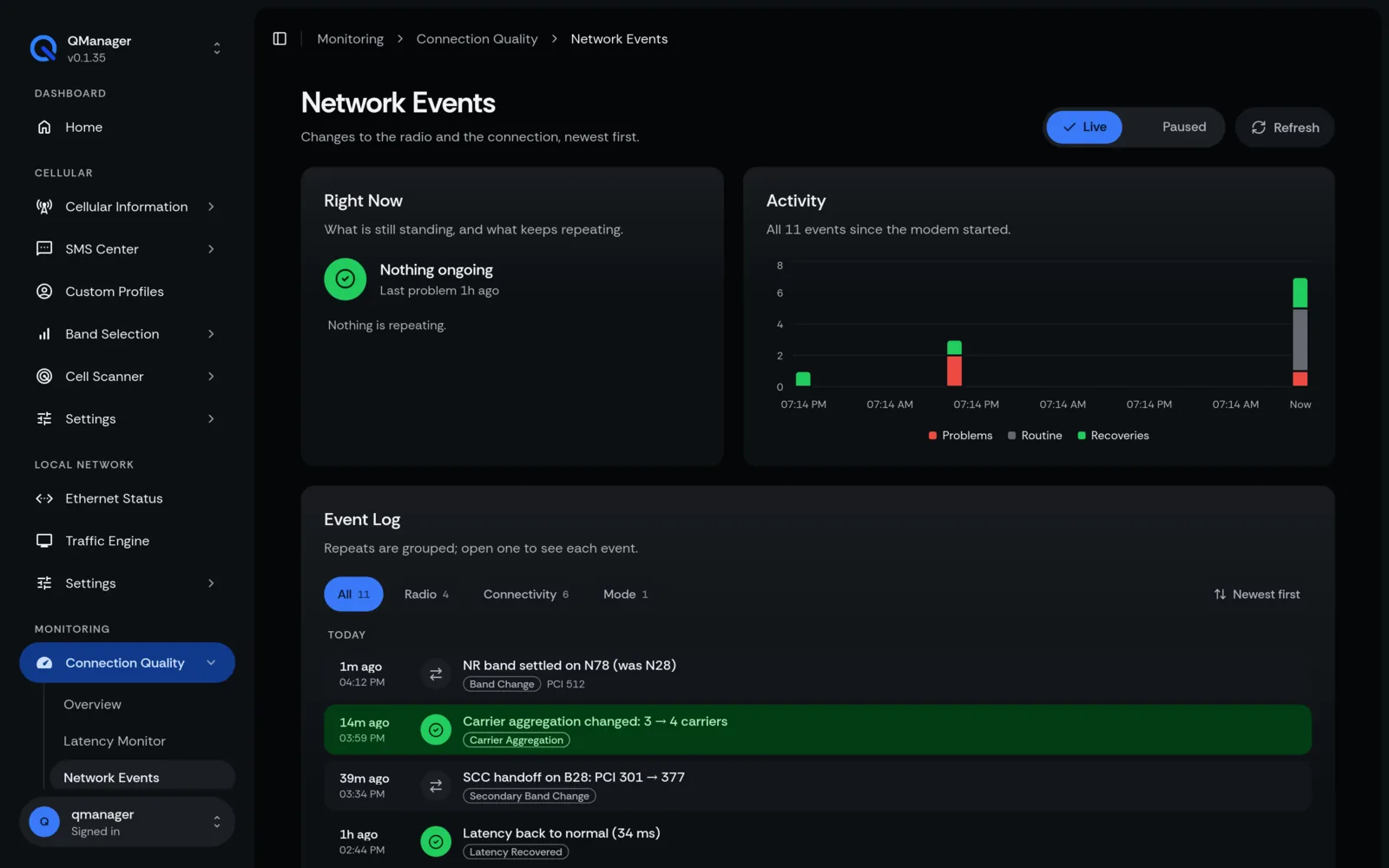Open the qmanager account menu chevron
Image resolution: width=1389 pixels, height=868 pixels.
(x=217, y=821)
